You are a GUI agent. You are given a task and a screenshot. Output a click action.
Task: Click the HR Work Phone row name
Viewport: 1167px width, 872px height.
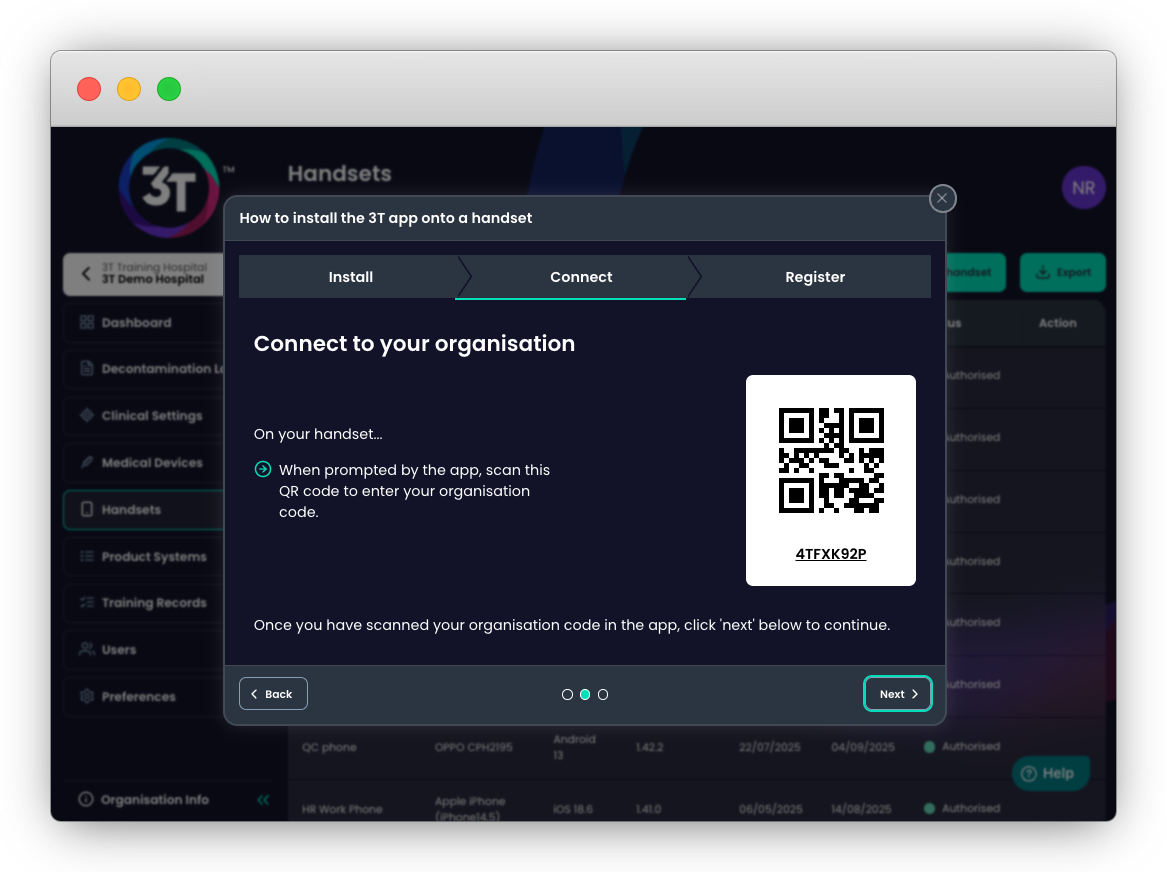pos(342,809)
